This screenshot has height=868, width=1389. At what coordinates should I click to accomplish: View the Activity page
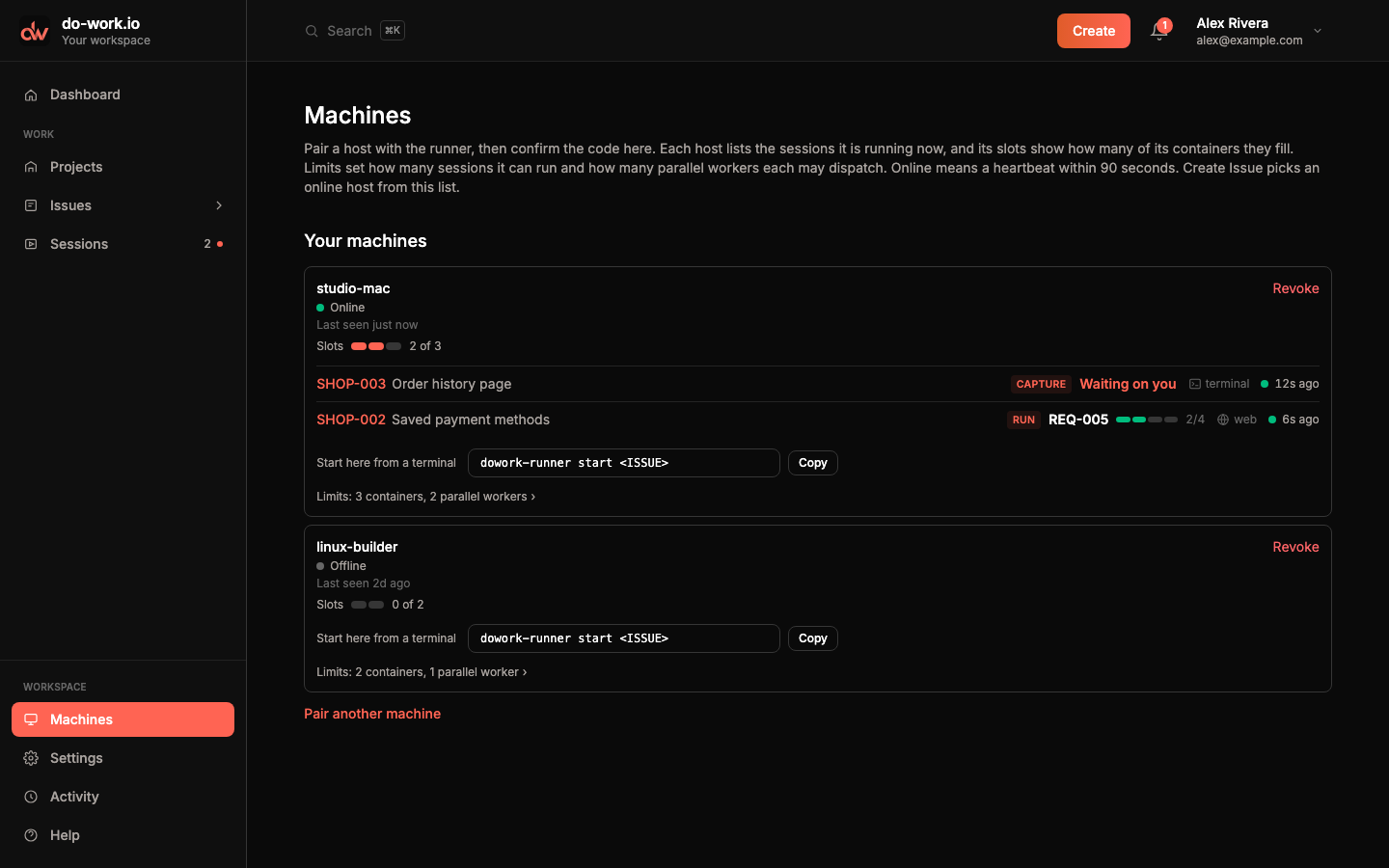tap(123, 797)
